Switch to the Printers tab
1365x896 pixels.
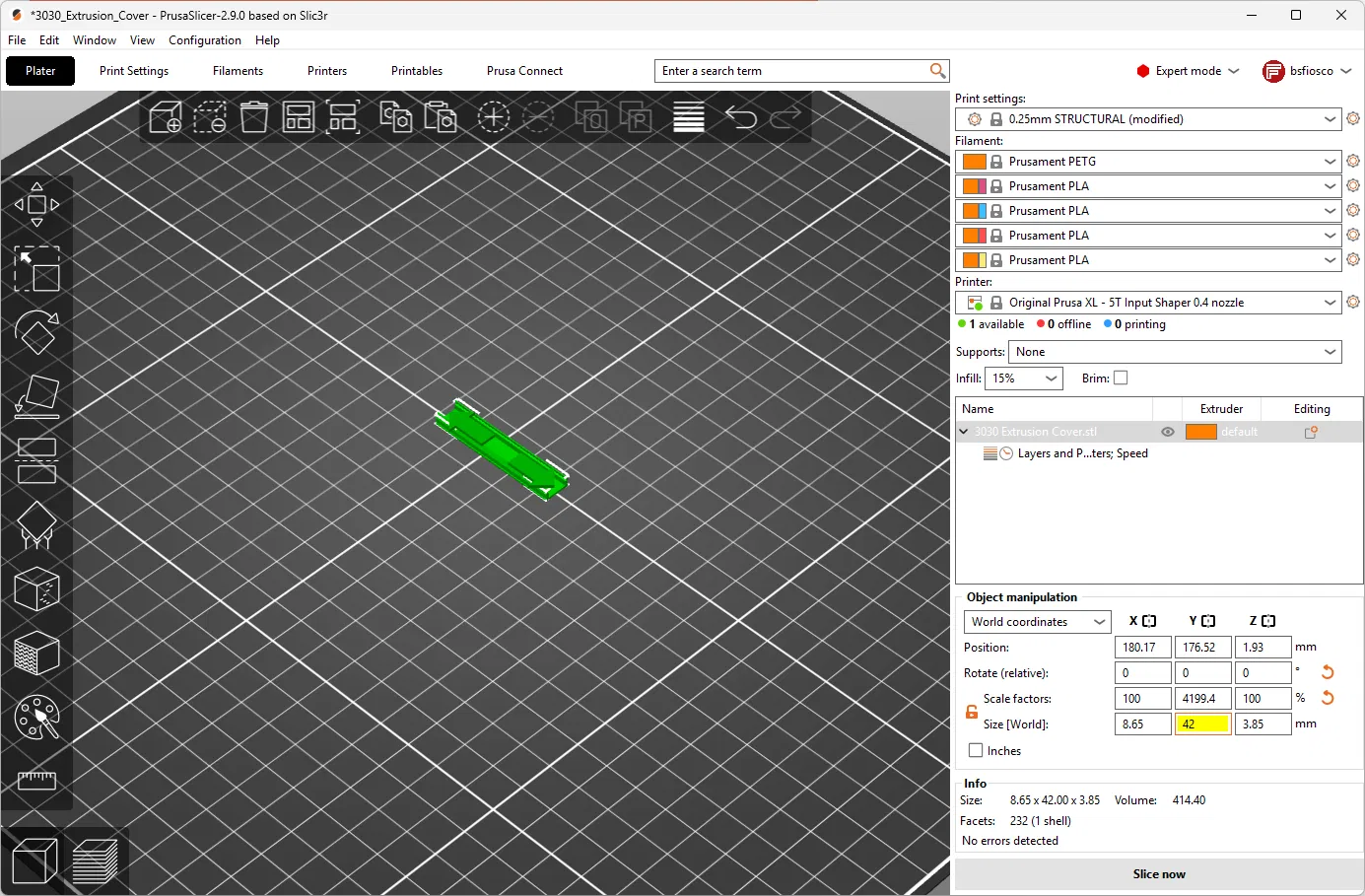tap(327, 71)
